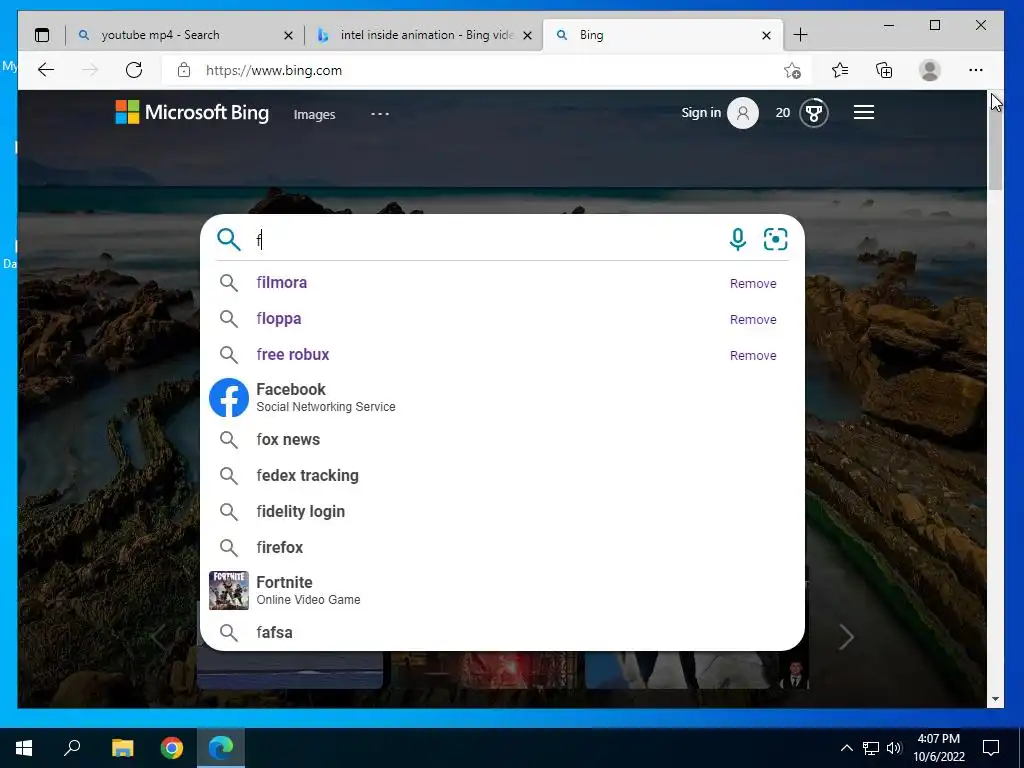
Task: Close the intel inside animation tab
Action: 527,35
